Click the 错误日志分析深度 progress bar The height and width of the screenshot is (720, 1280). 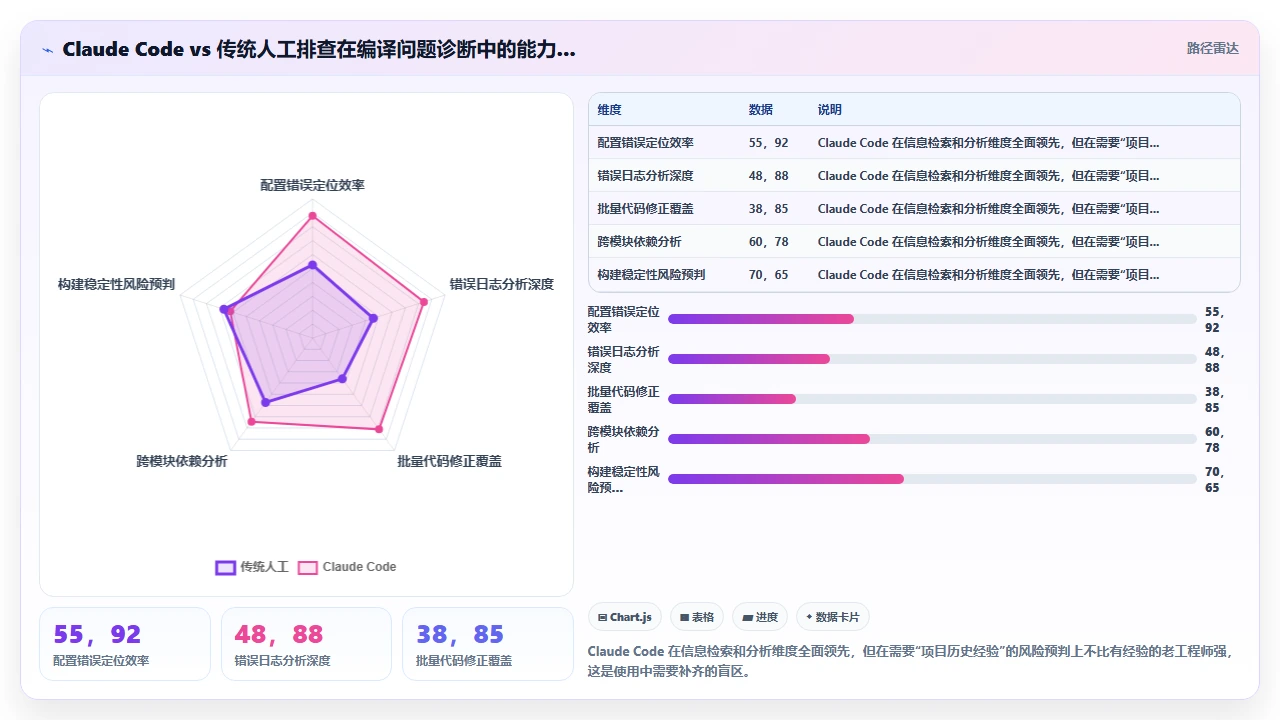tap(932, 359)
